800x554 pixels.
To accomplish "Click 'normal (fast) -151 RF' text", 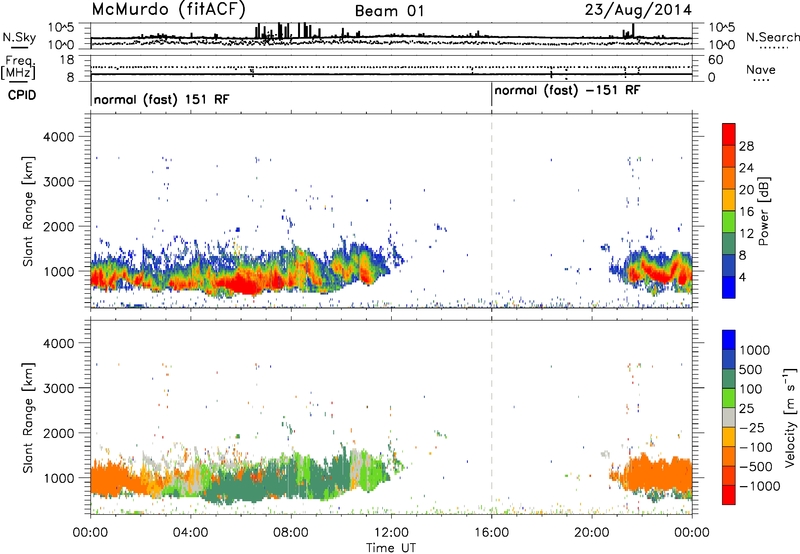I will [x=567, y=90].
